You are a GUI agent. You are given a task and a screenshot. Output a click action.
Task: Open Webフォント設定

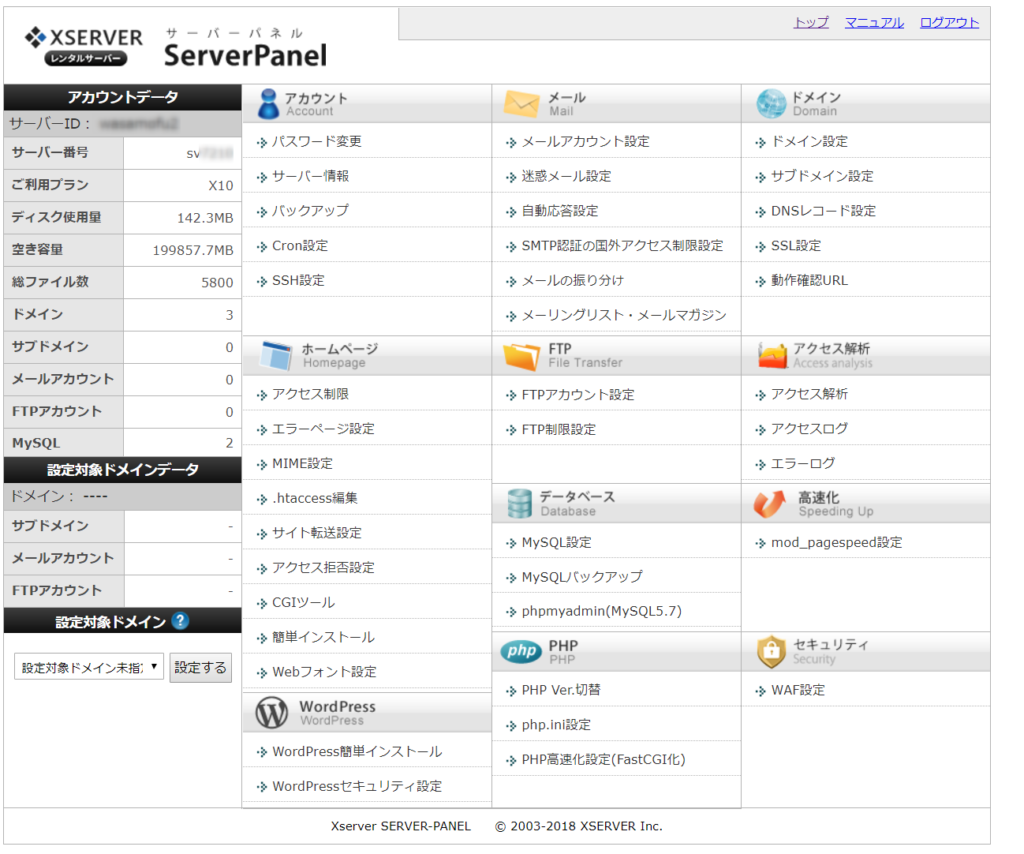(324, 671)
